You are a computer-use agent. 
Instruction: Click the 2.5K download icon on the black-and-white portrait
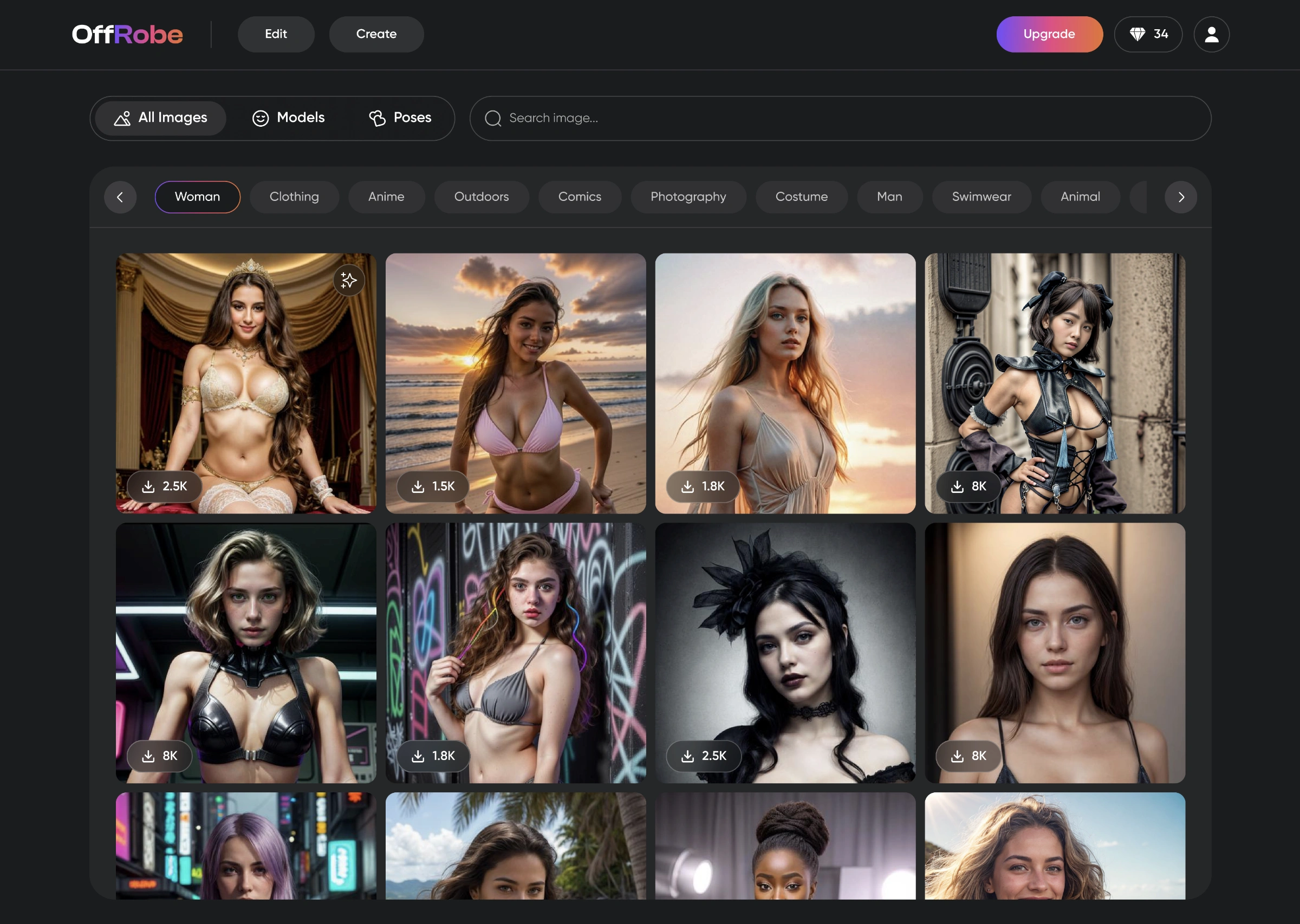coord(688,756)
